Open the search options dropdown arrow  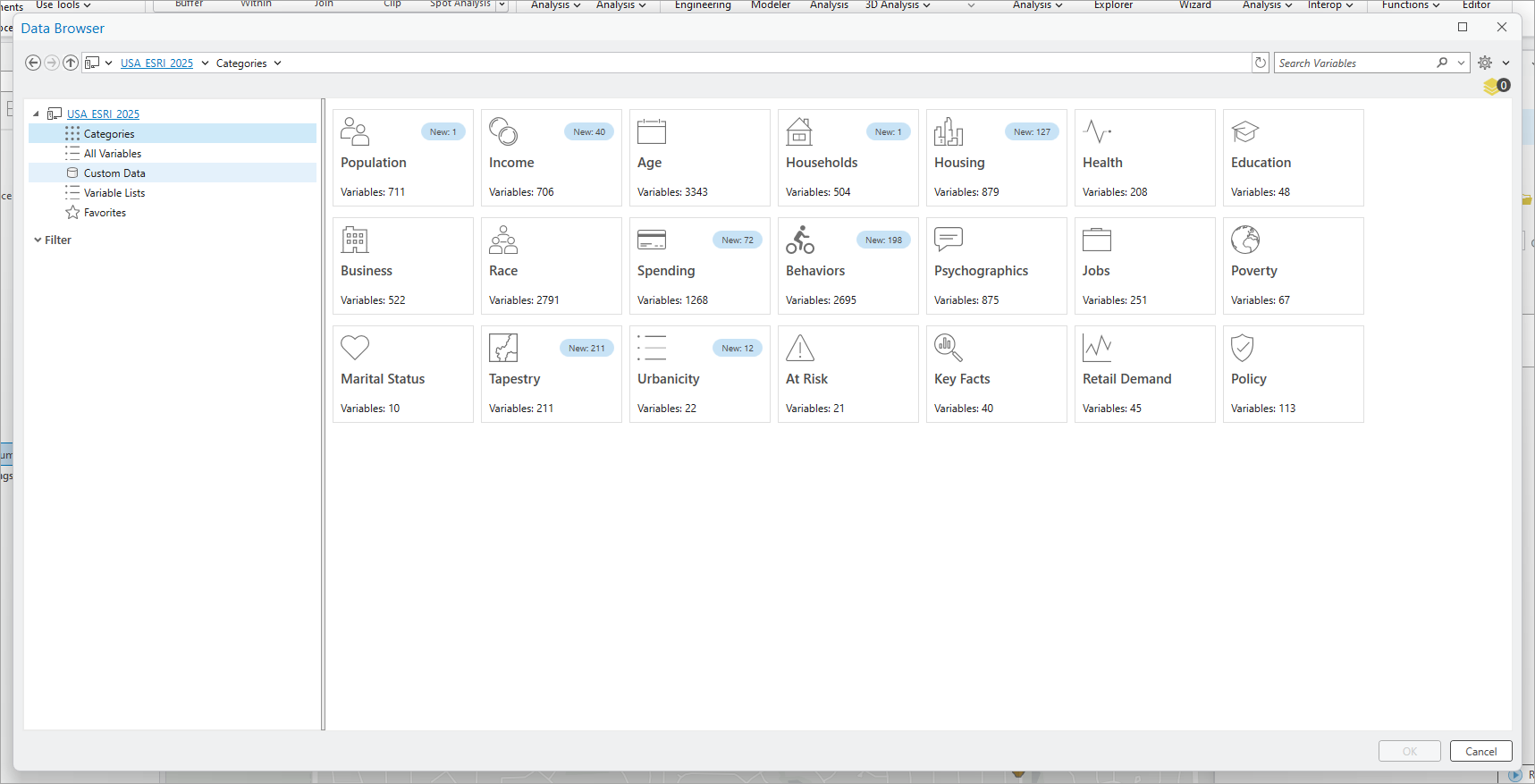[1462, 63]
